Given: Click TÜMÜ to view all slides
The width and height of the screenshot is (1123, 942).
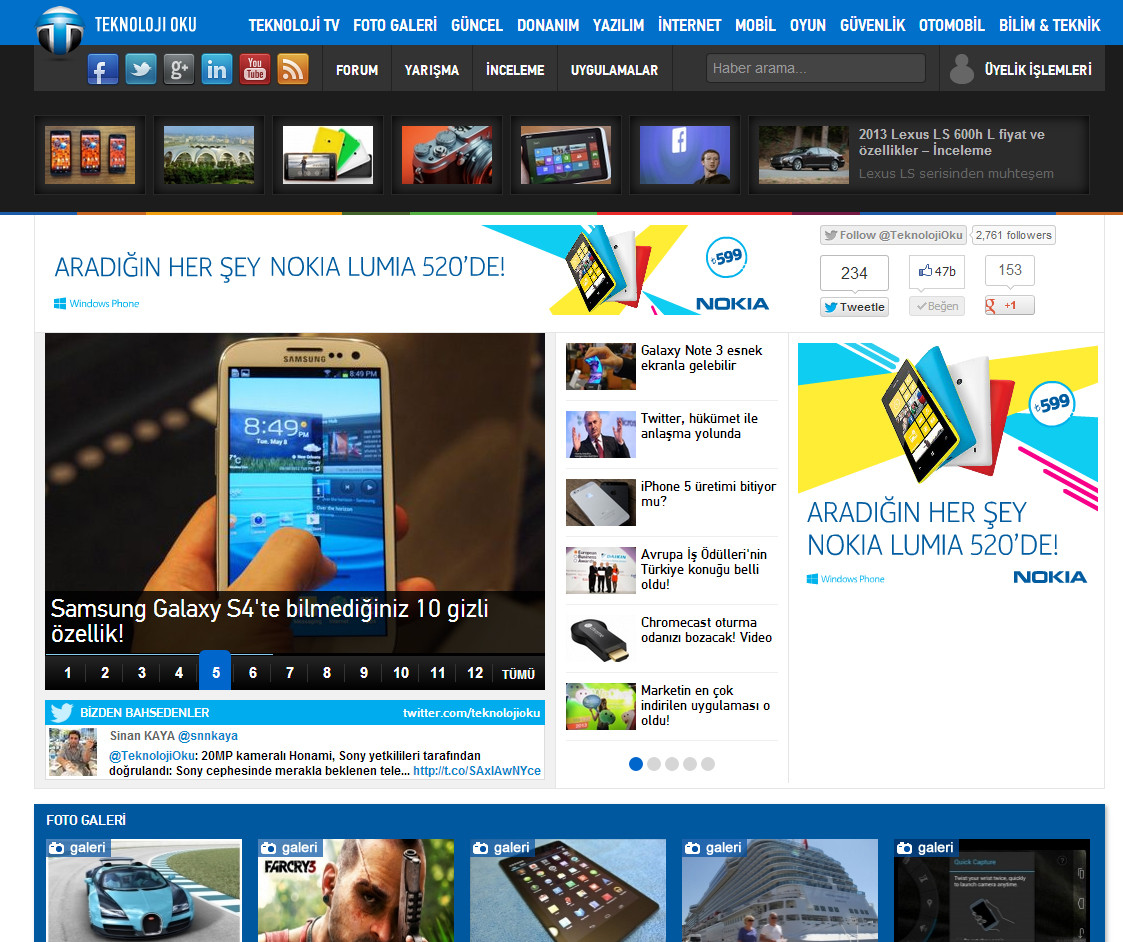Looking at the screenshot, I should pos(519,673).
